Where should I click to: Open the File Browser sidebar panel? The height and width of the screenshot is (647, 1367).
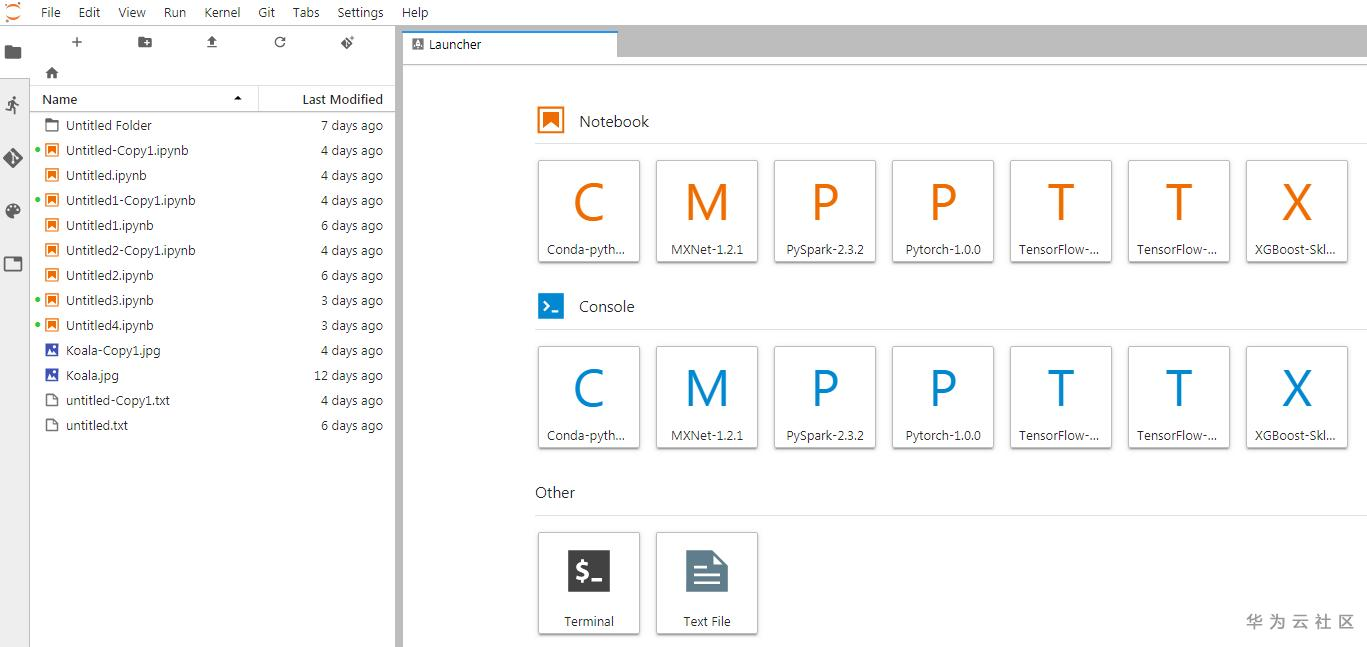[x=13, y=52]
